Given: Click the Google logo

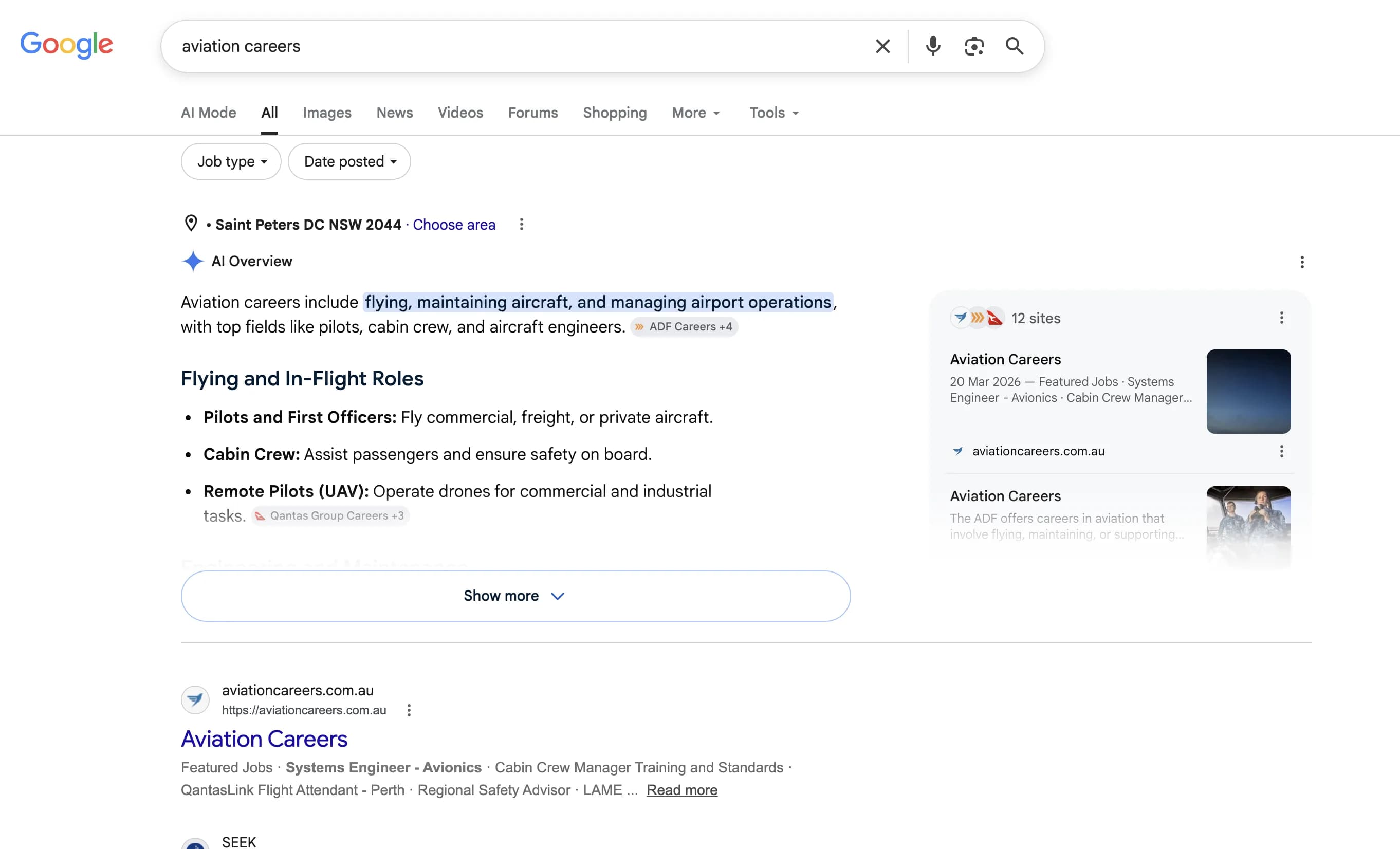Looking at the screenshot, I should [x=66, y=45].
